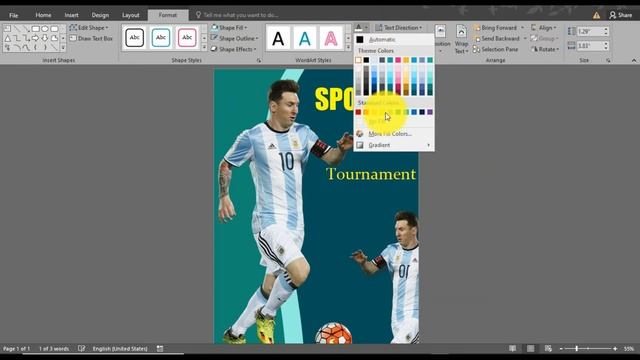The image size is (640, 360).
Task: Switch to the Home tab
Action: pos(43,15)
